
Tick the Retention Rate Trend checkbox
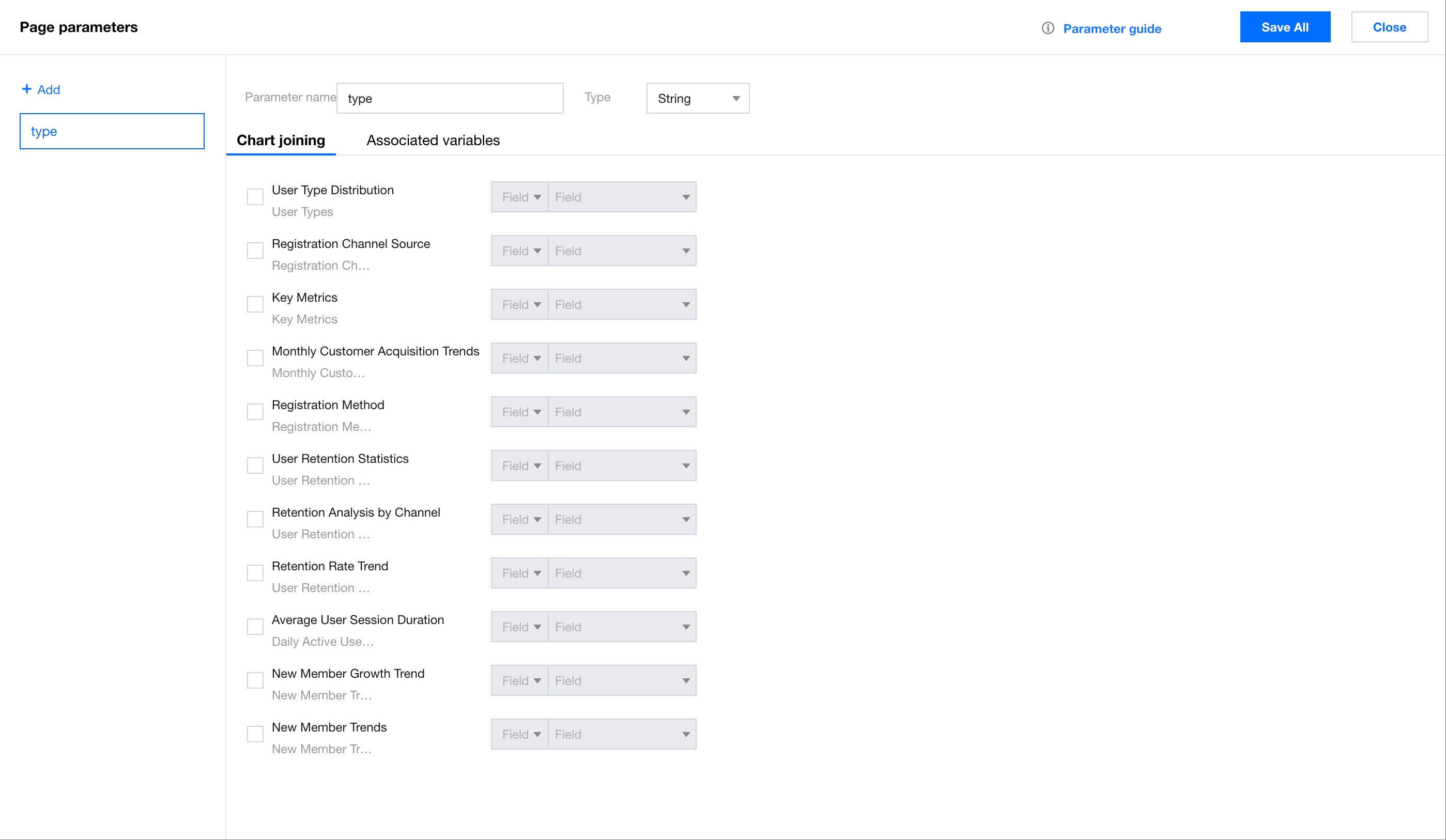pyautogui.click(x=255, y=572)
